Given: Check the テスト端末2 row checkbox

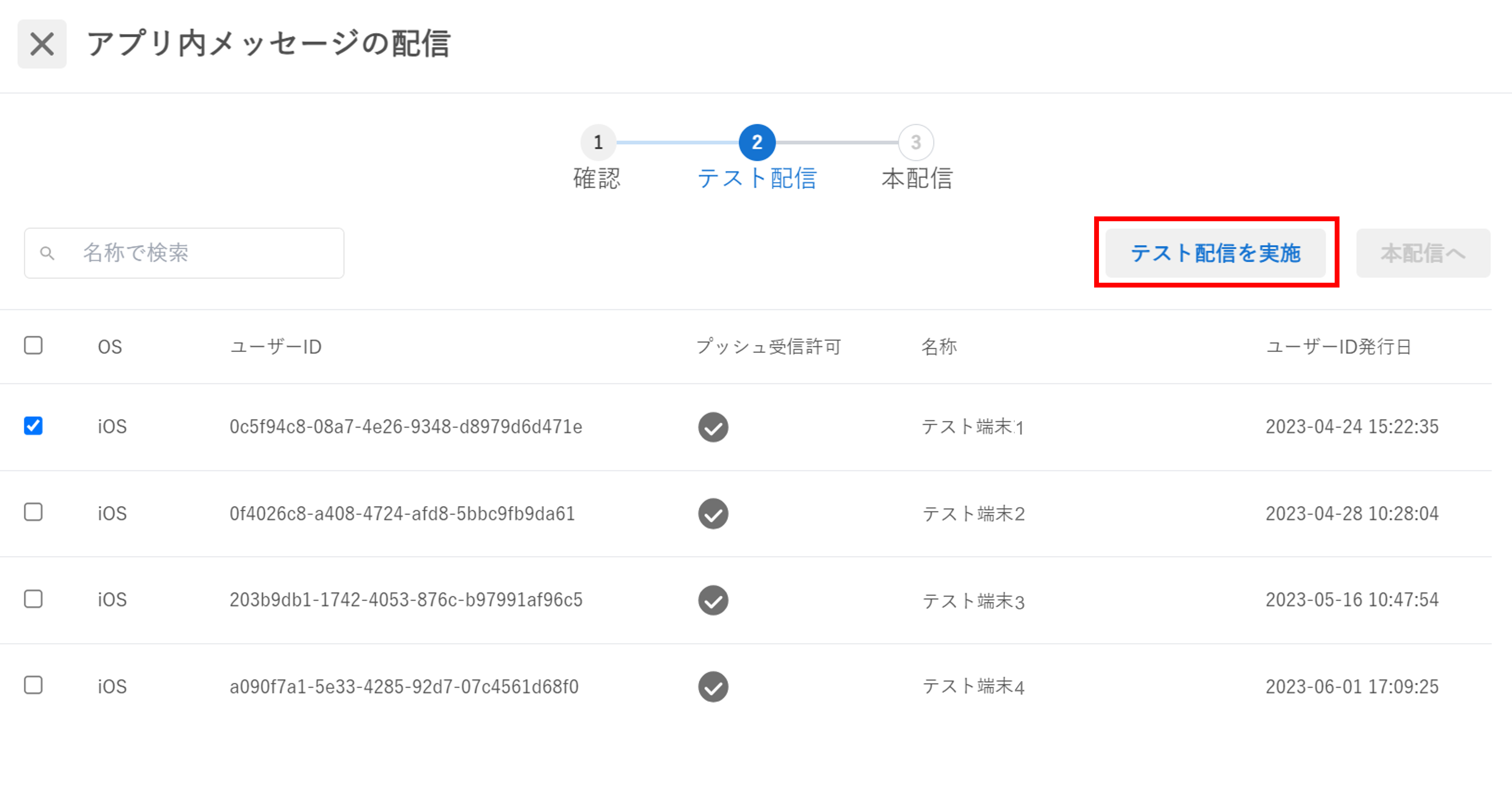Looking at the screenshot, I should pos(33,512).
